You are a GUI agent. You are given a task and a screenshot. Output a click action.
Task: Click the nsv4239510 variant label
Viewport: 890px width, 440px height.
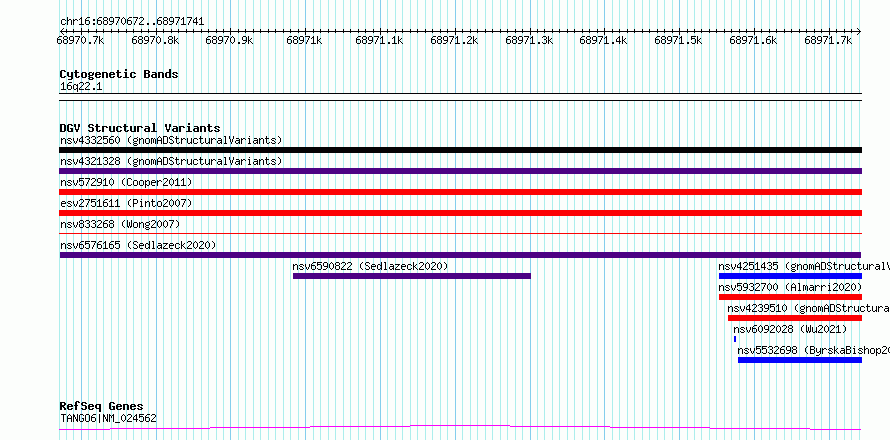808,308
